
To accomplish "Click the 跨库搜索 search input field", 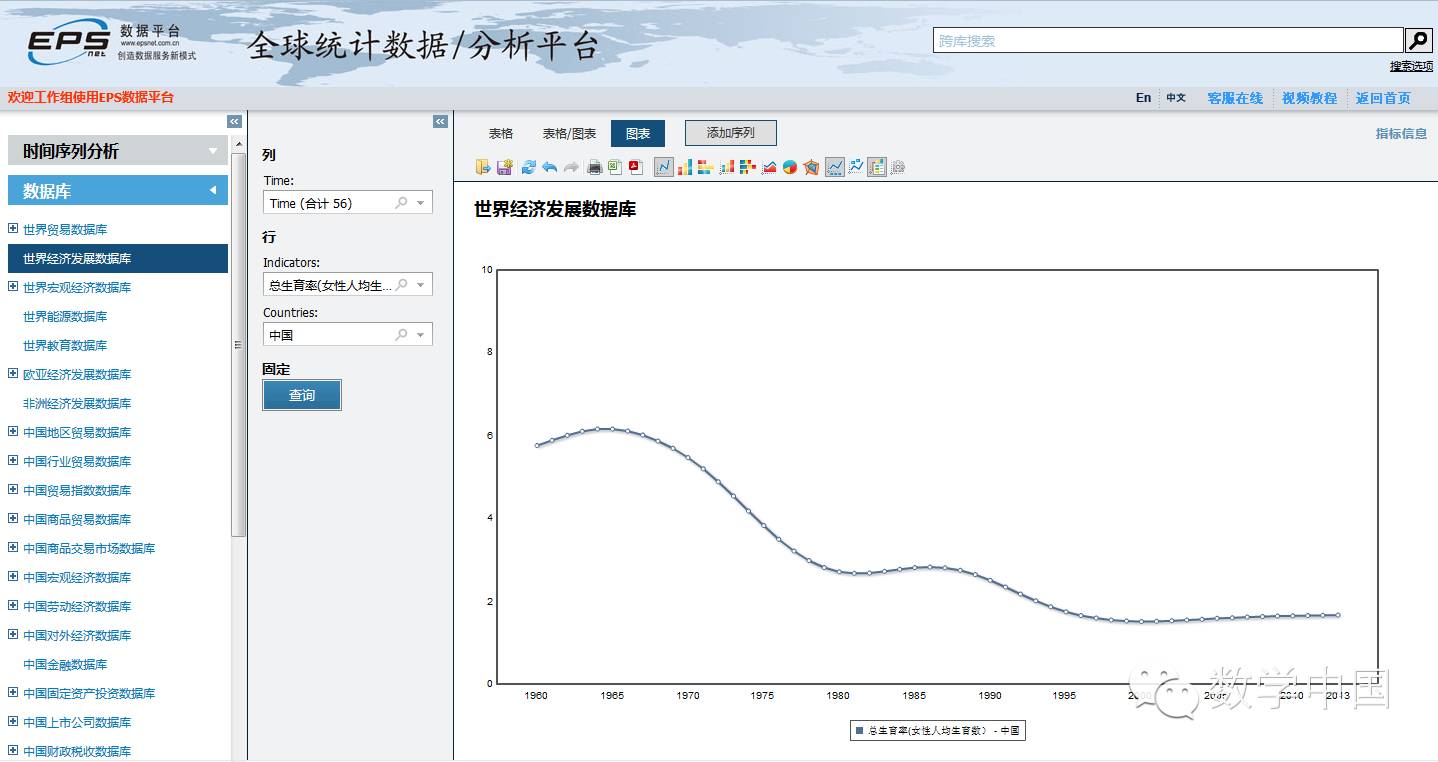I will point(1168,41).
